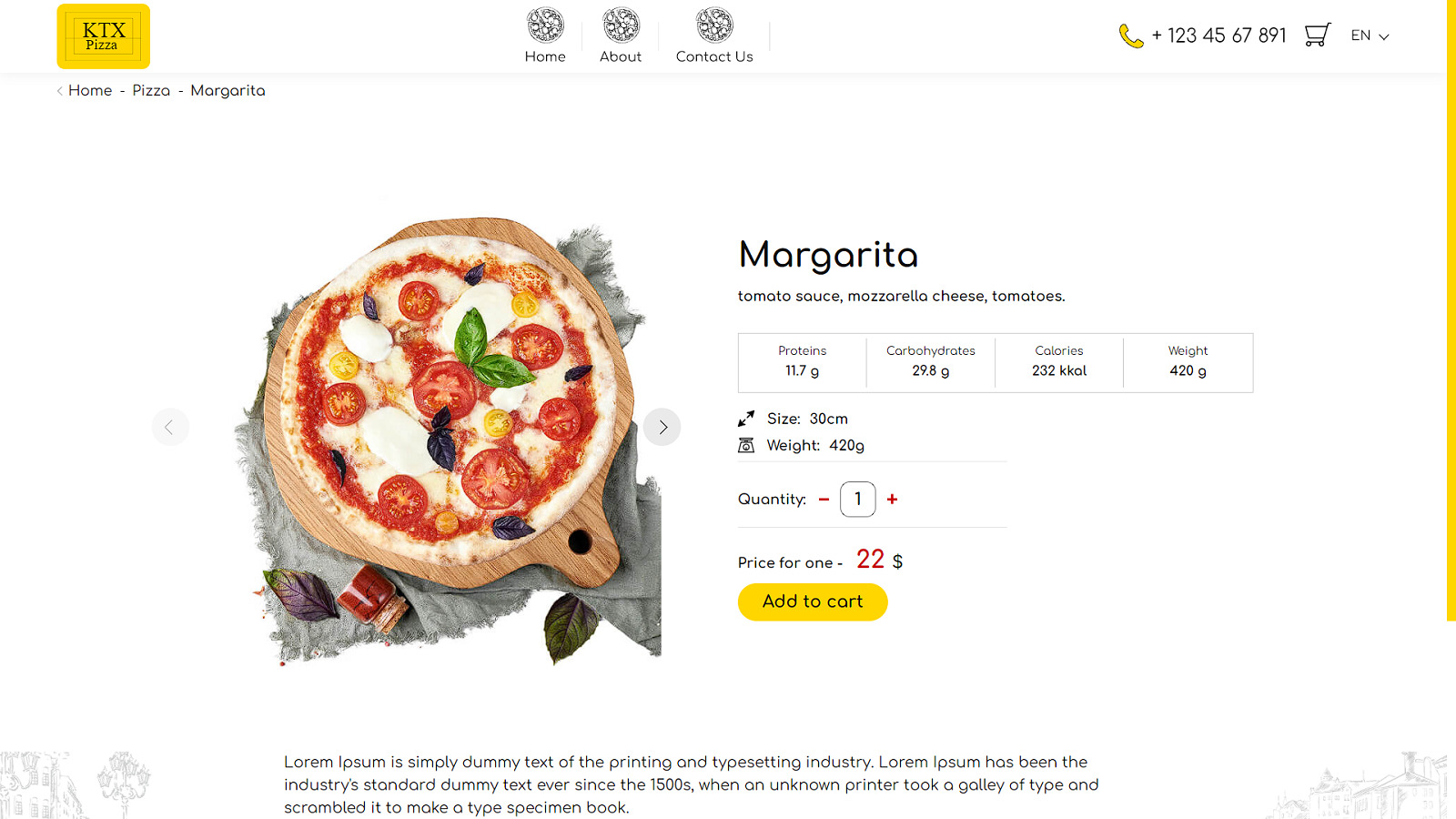Click the pizza icon above Home

coord(545,25)
